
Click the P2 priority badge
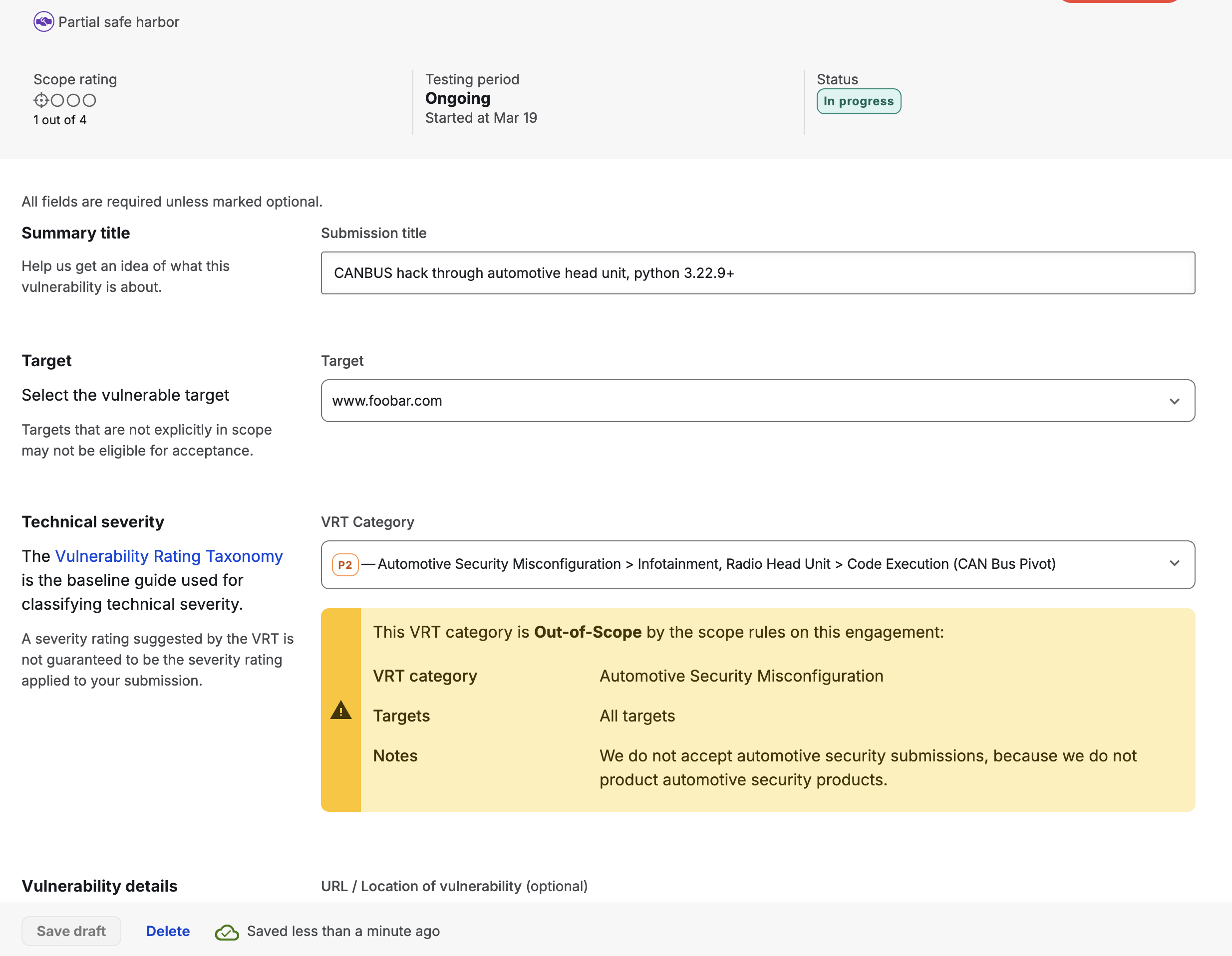(345, 565)
